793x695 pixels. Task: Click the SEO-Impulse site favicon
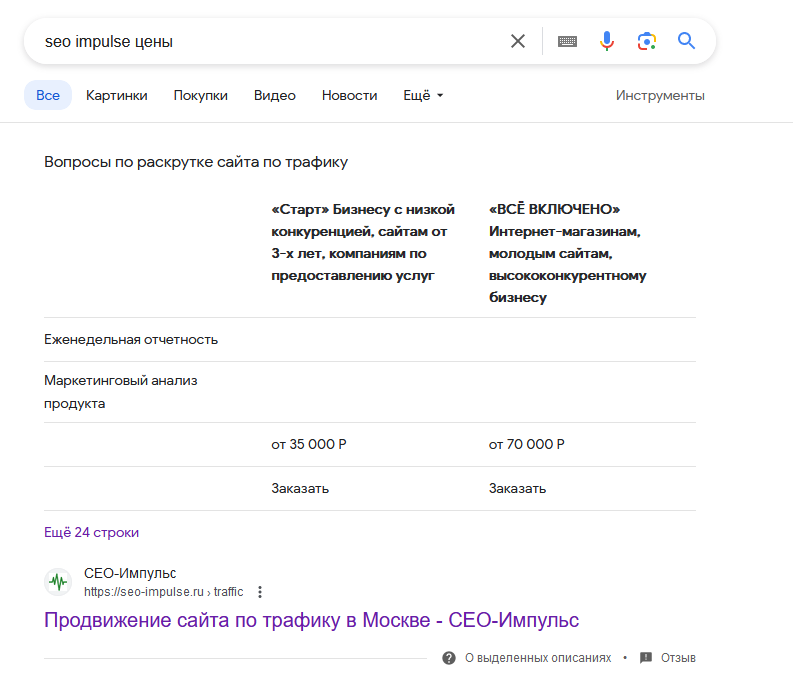58,582
